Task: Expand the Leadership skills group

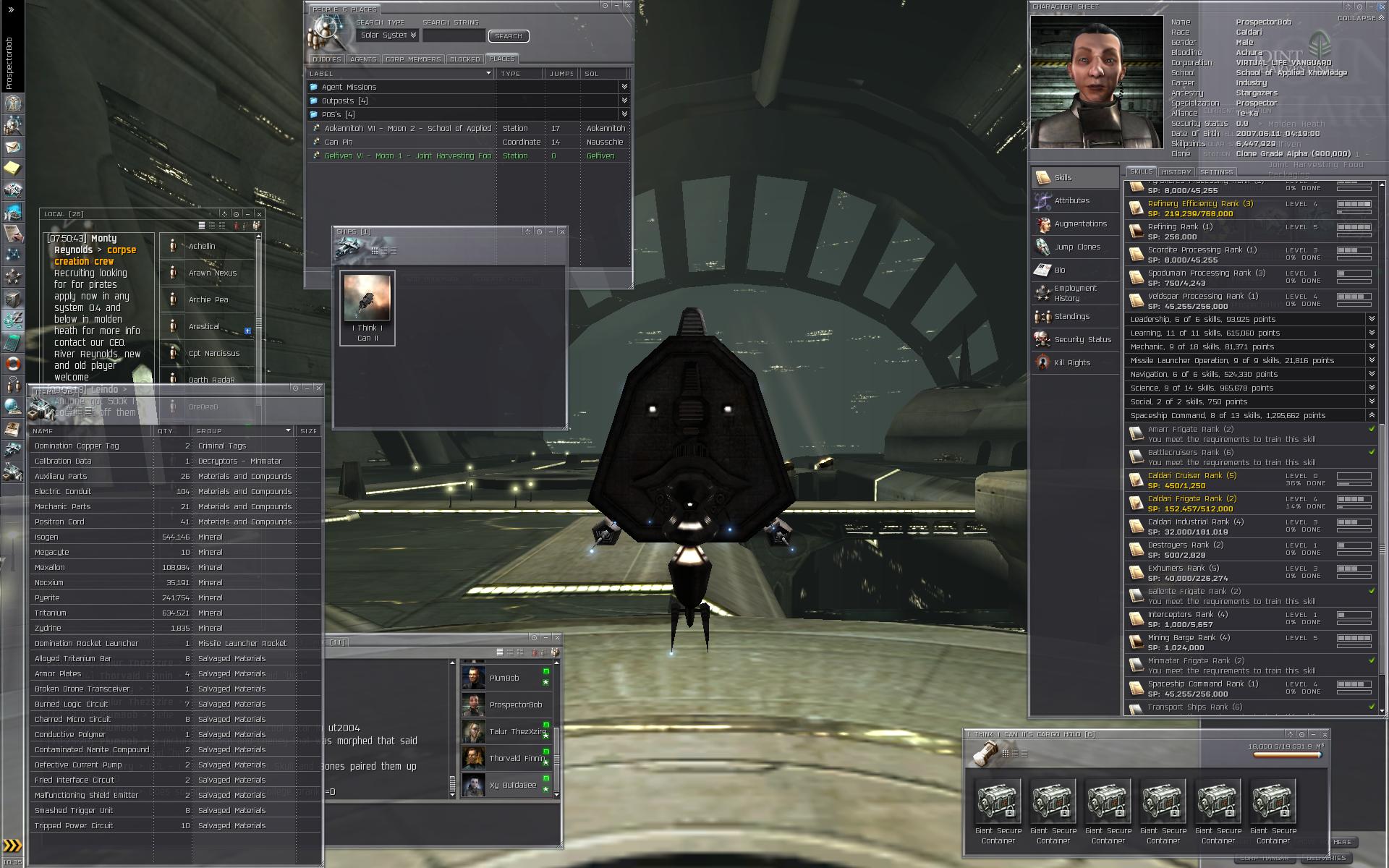Action: pyautogui.click(x=1371, y=319)
